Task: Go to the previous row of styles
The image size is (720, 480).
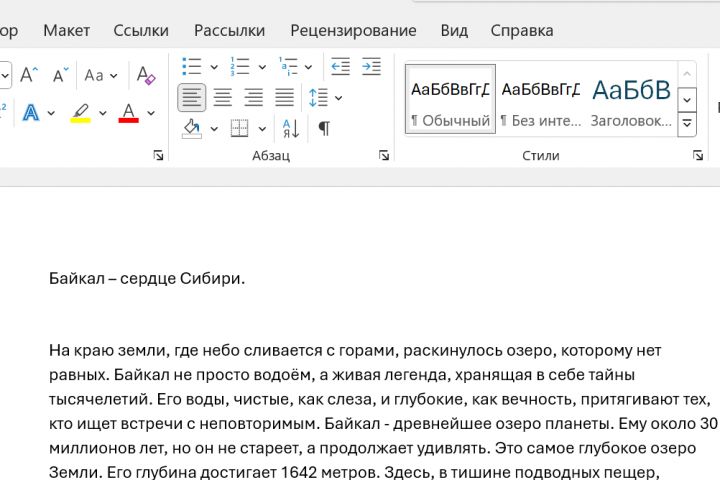Action: (687, 74)
